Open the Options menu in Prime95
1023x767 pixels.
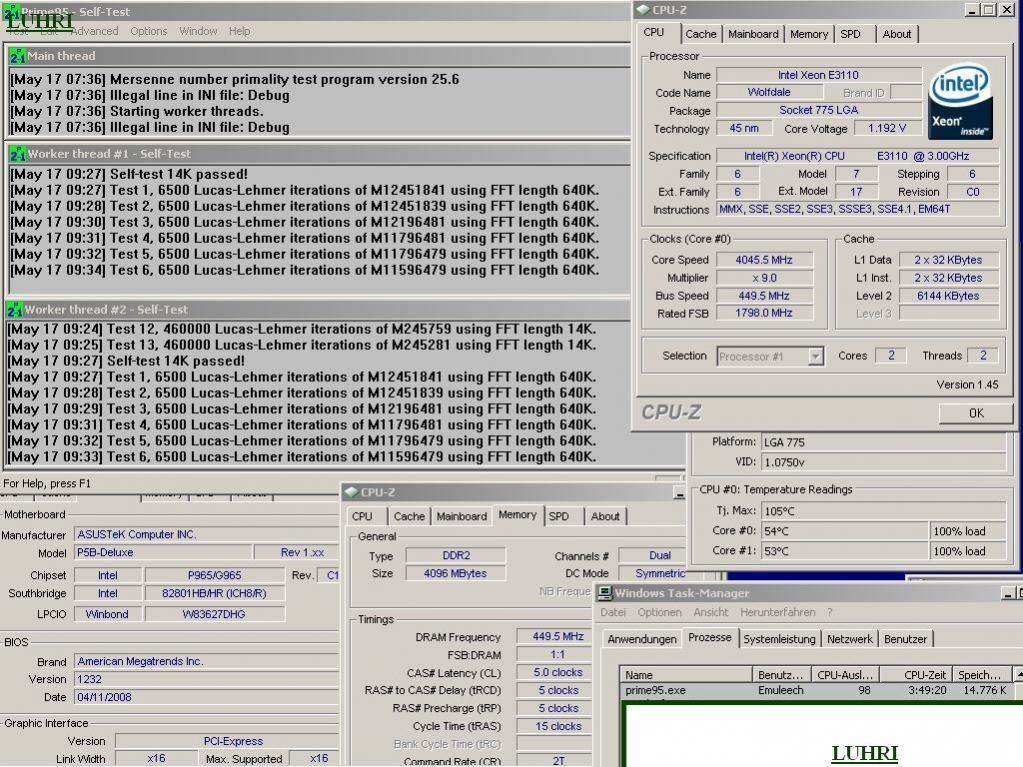click(149, 31)
